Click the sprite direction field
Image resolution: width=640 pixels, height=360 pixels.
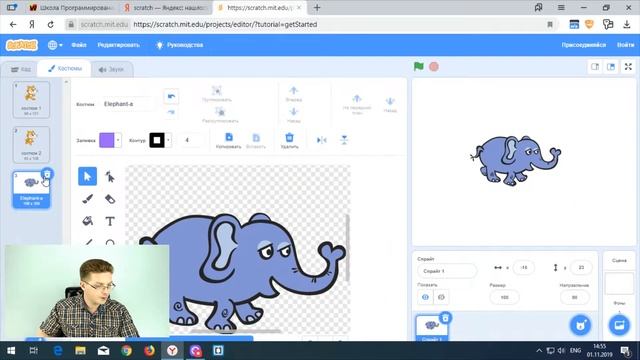(574, 297)
